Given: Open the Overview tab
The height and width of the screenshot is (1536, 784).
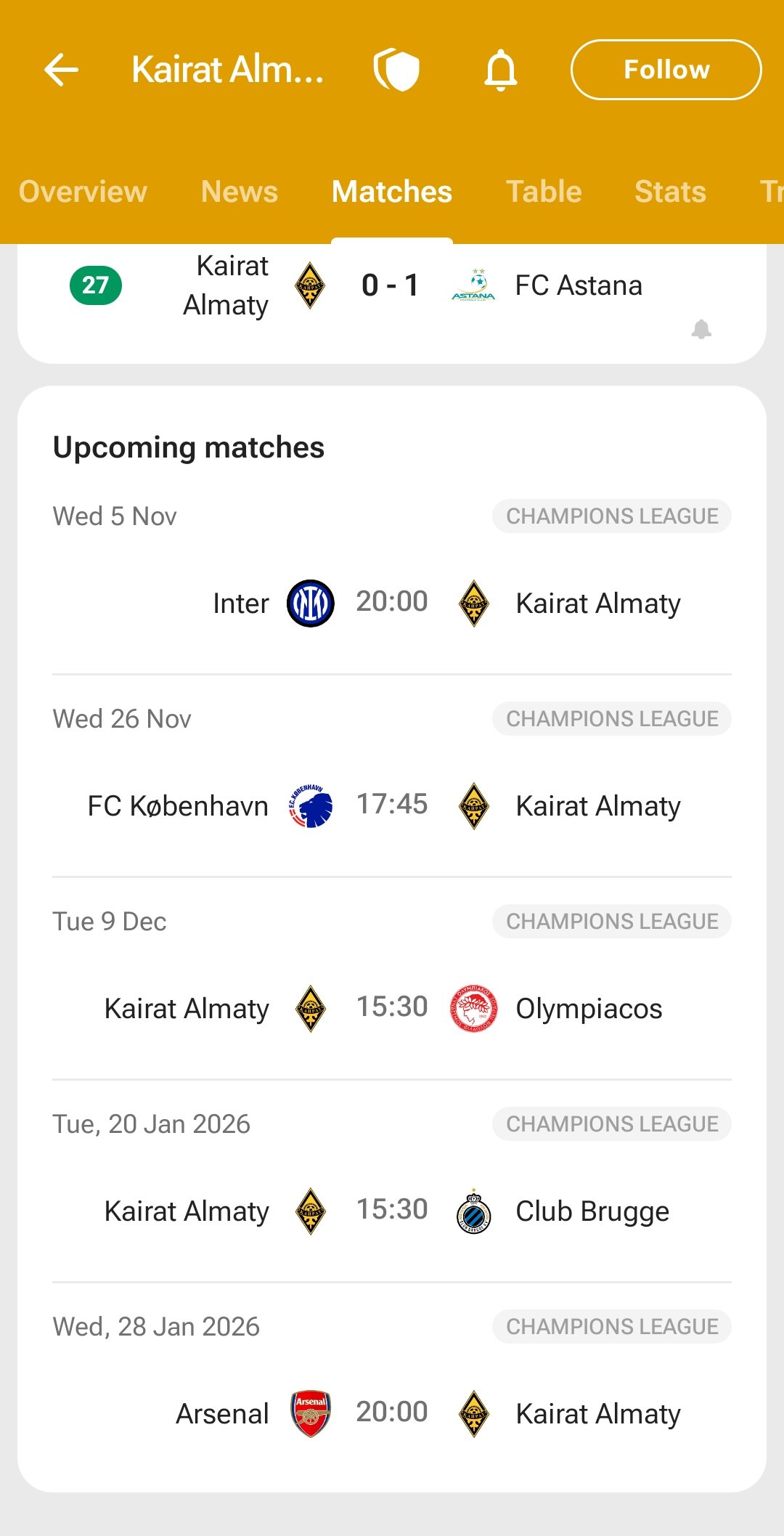Looking at the screenshot, I should pyautogui.click(x=83, y=192).
